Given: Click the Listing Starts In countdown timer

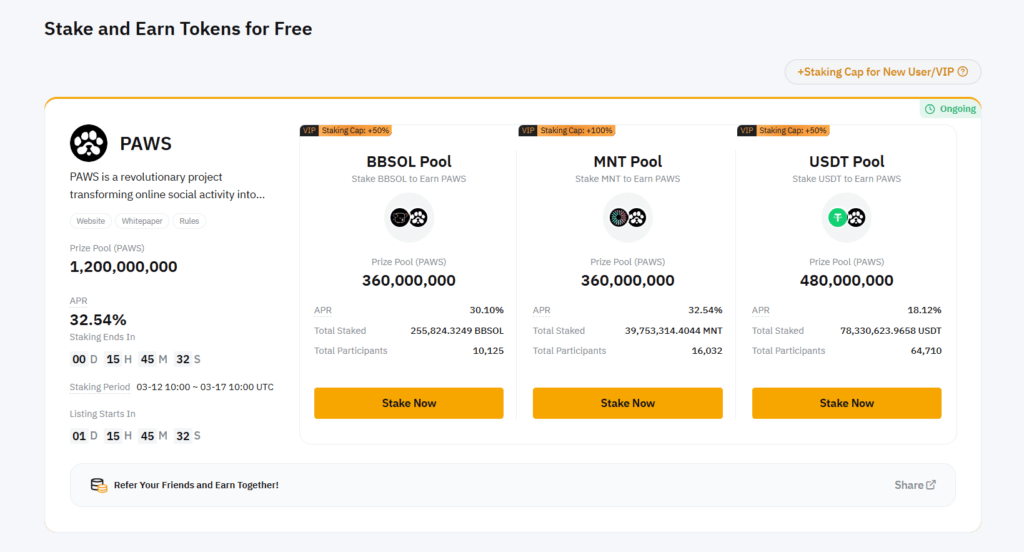Looking at the screenshot, I should 135,436.
